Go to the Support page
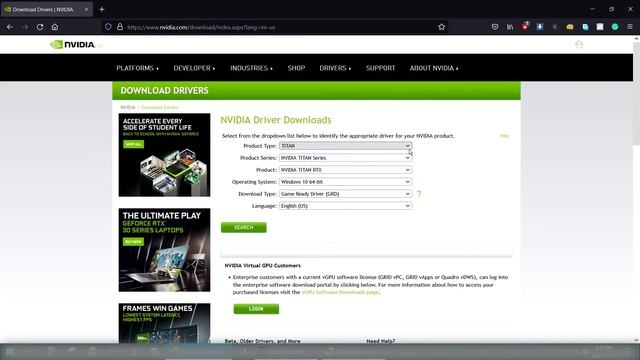640x360 pixels. (x=380, y=68)
